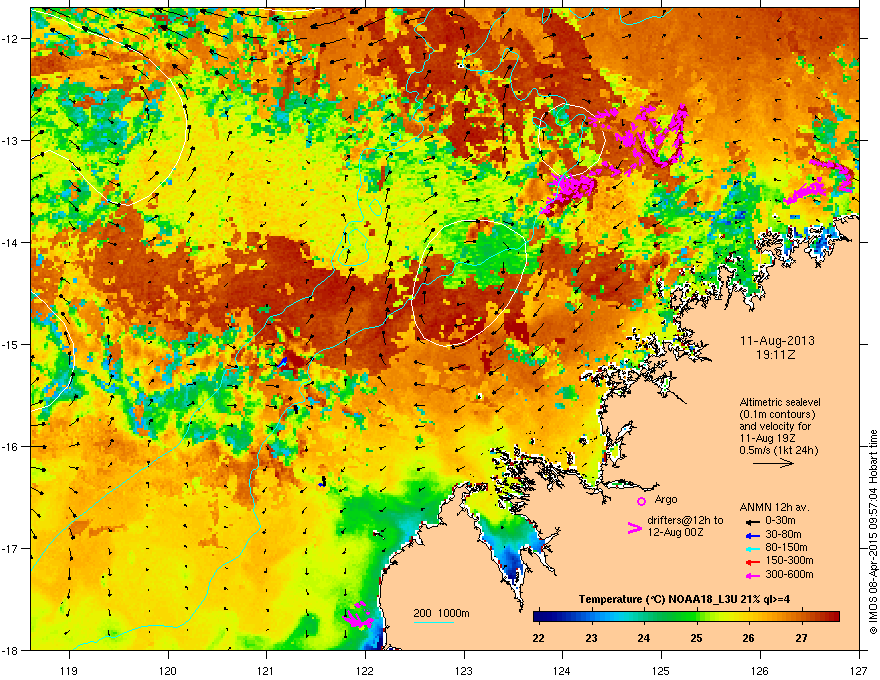Click magenta drifter cluster near 122E 17.6S

point(358,617)
